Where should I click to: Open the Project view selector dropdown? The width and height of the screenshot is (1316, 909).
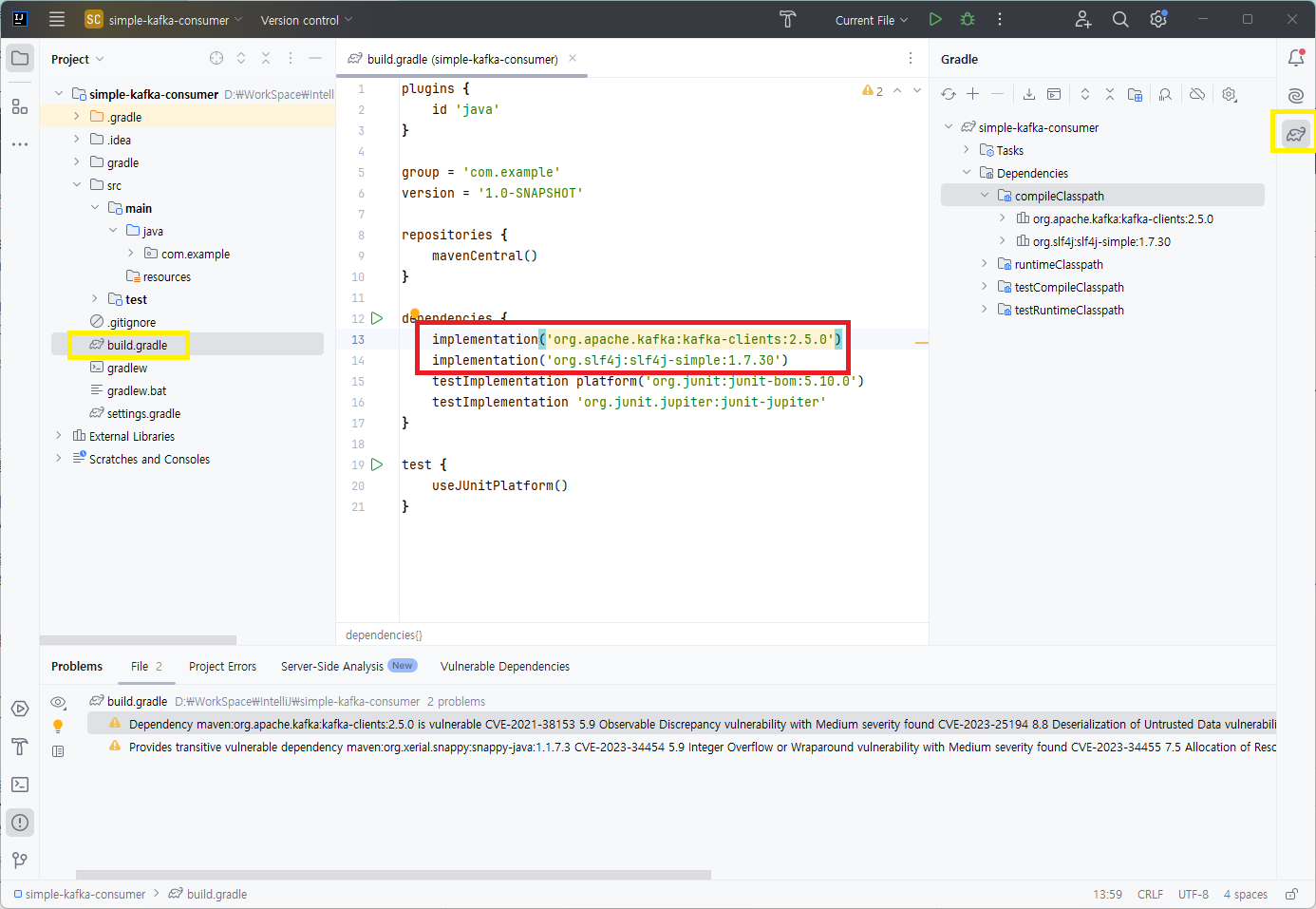pyautogui.click(x=77, y=59)
